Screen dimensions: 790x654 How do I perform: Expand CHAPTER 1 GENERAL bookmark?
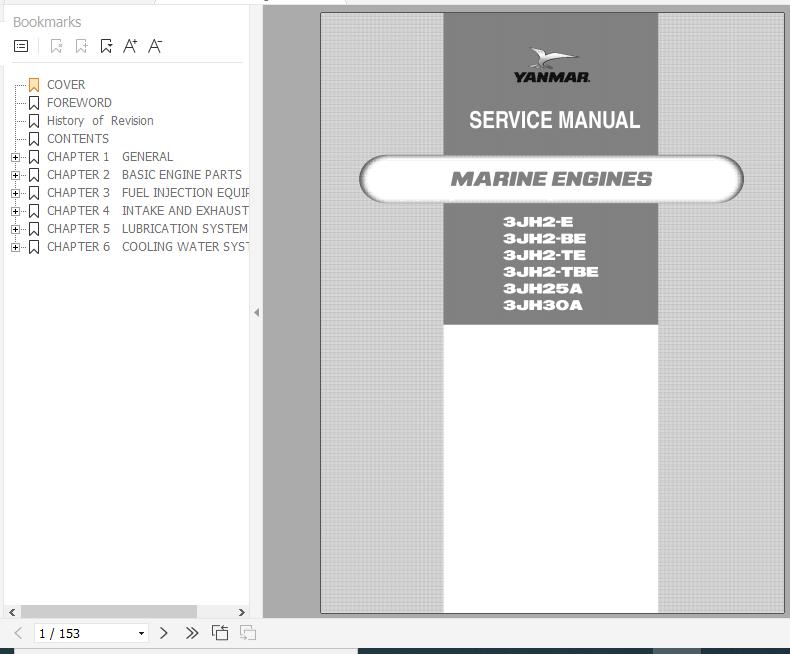(x=16, y=157)
